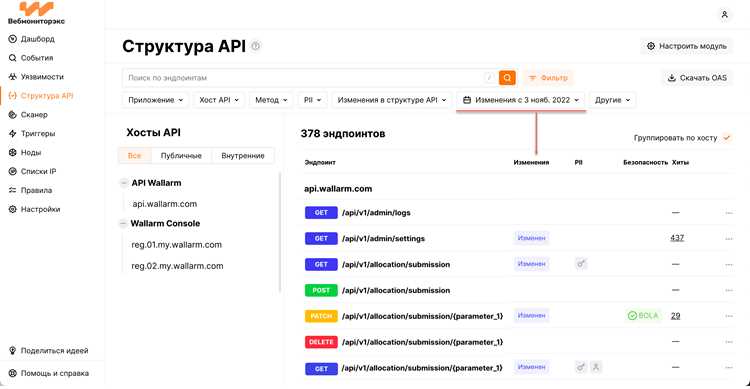Click the Вебмониторэкс logo

click(36, 12)
